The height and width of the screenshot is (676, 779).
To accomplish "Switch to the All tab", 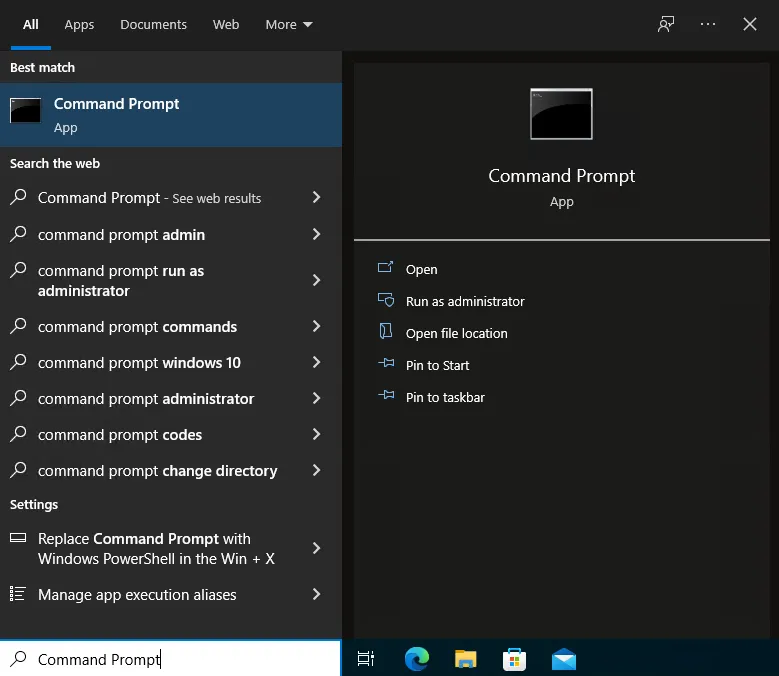I will [31, 25].
